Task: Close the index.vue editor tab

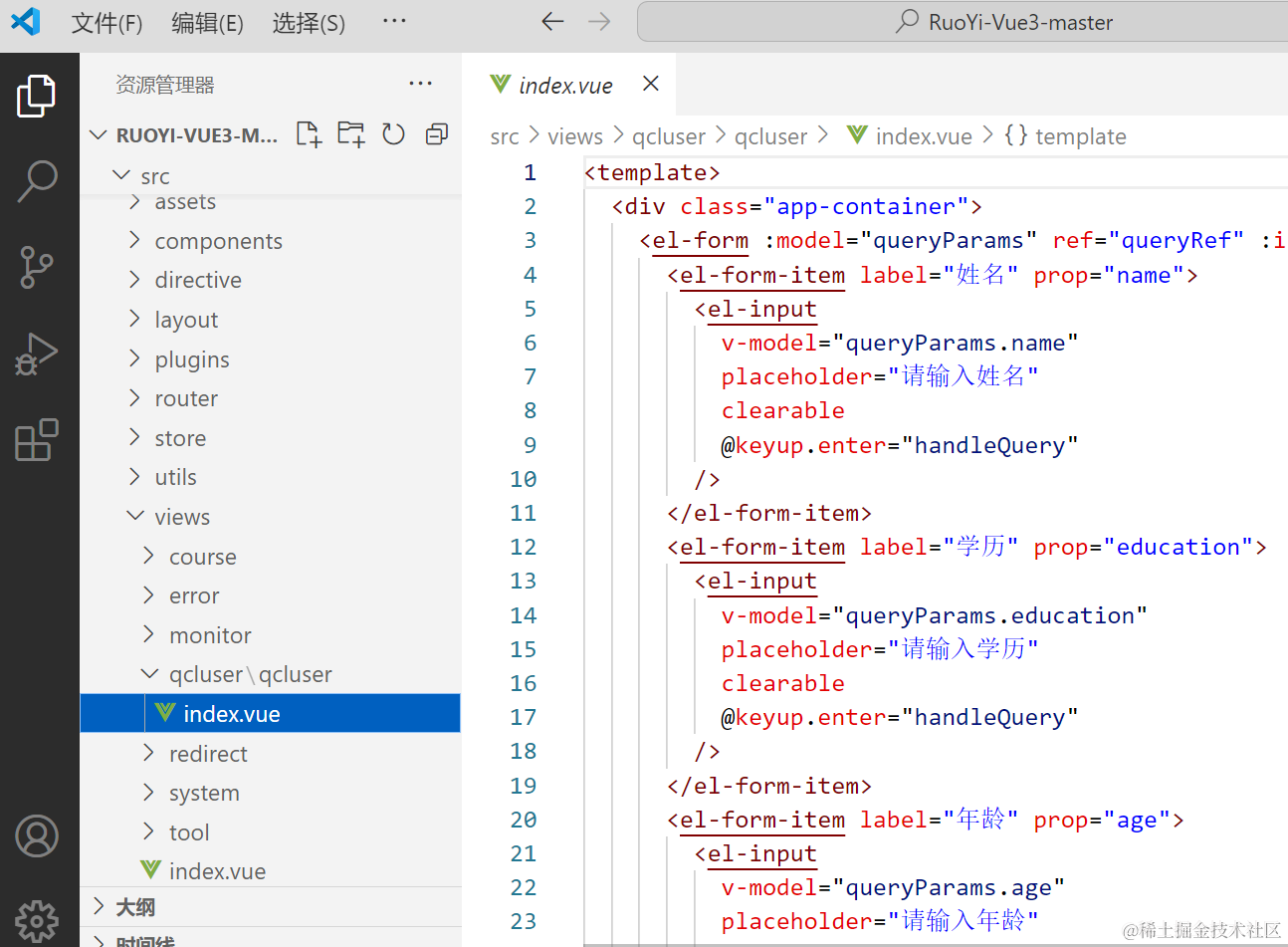Action: (651, 84)
